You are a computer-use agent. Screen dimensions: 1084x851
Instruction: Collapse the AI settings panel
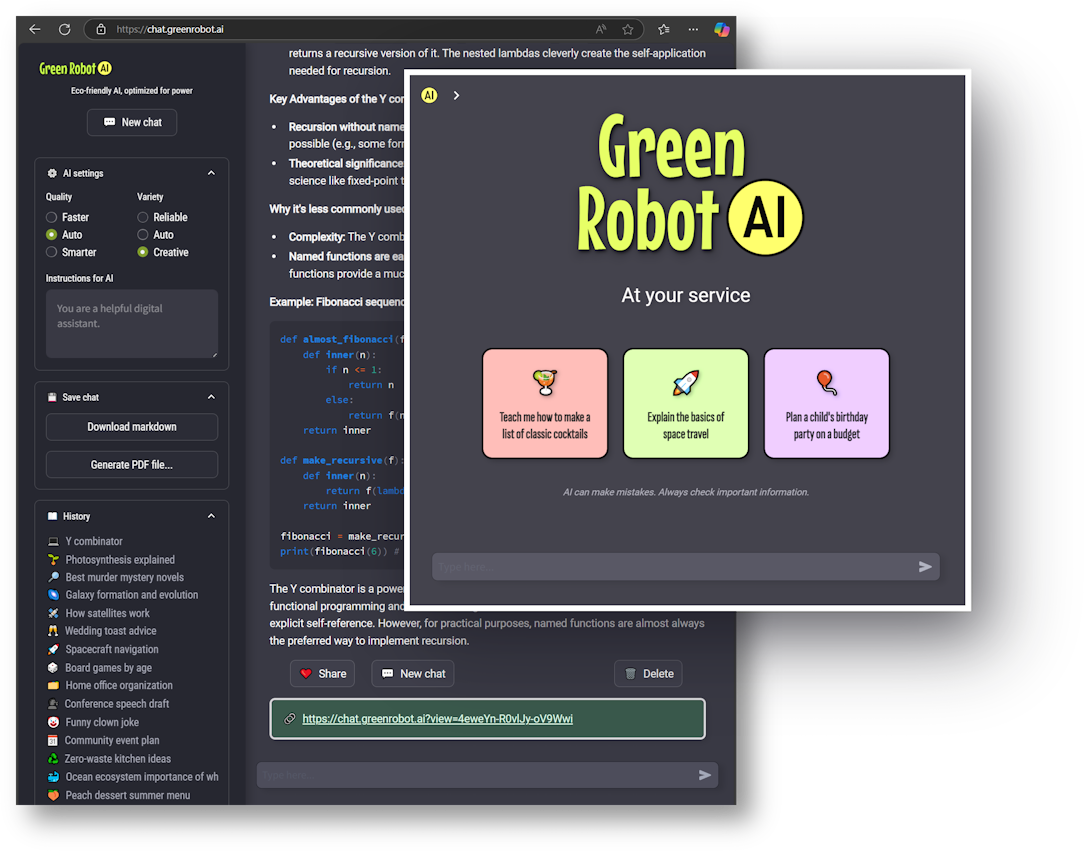[211, 172]
